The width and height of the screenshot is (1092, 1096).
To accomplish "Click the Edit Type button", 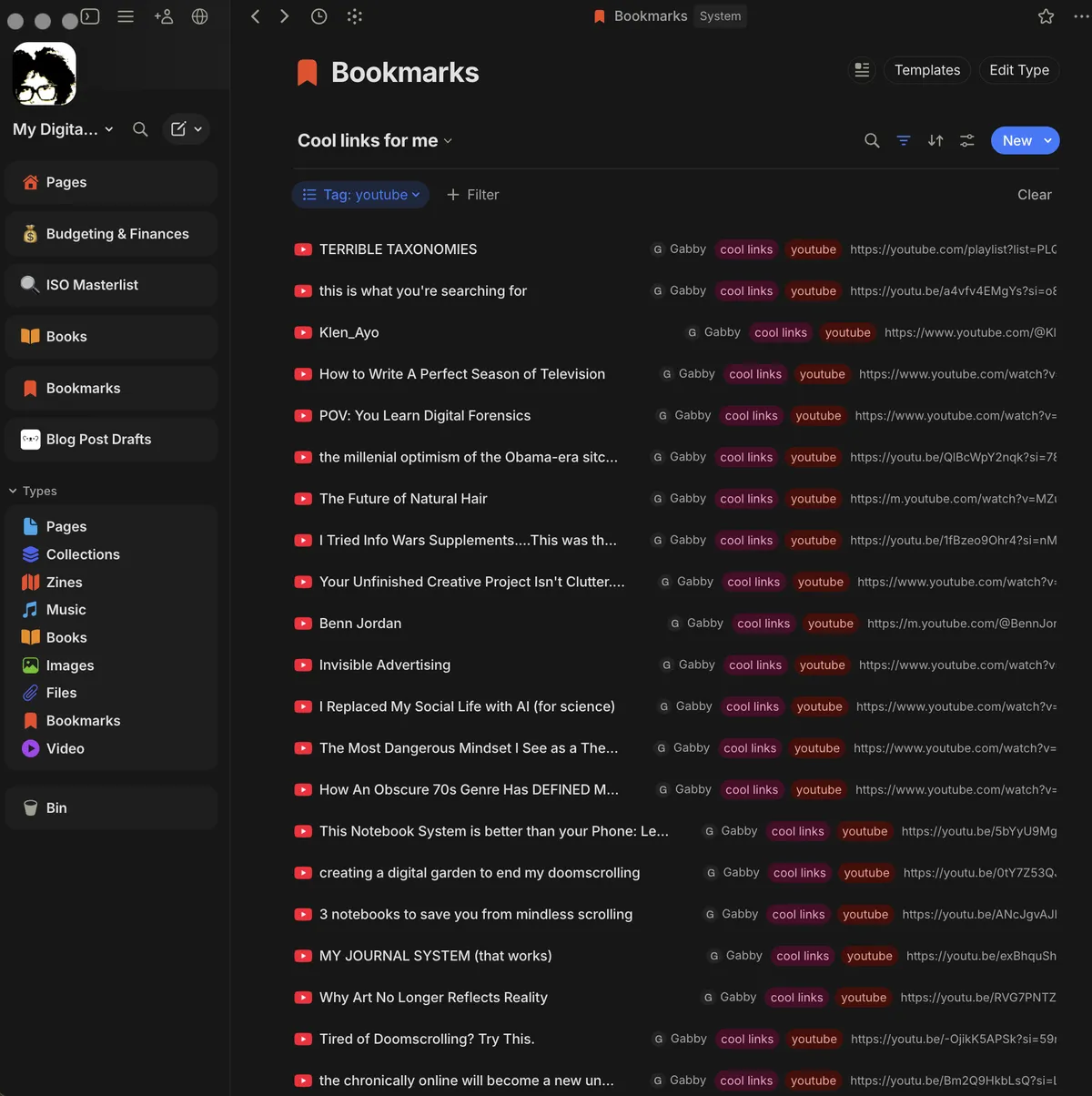I will coord(1019,70).
